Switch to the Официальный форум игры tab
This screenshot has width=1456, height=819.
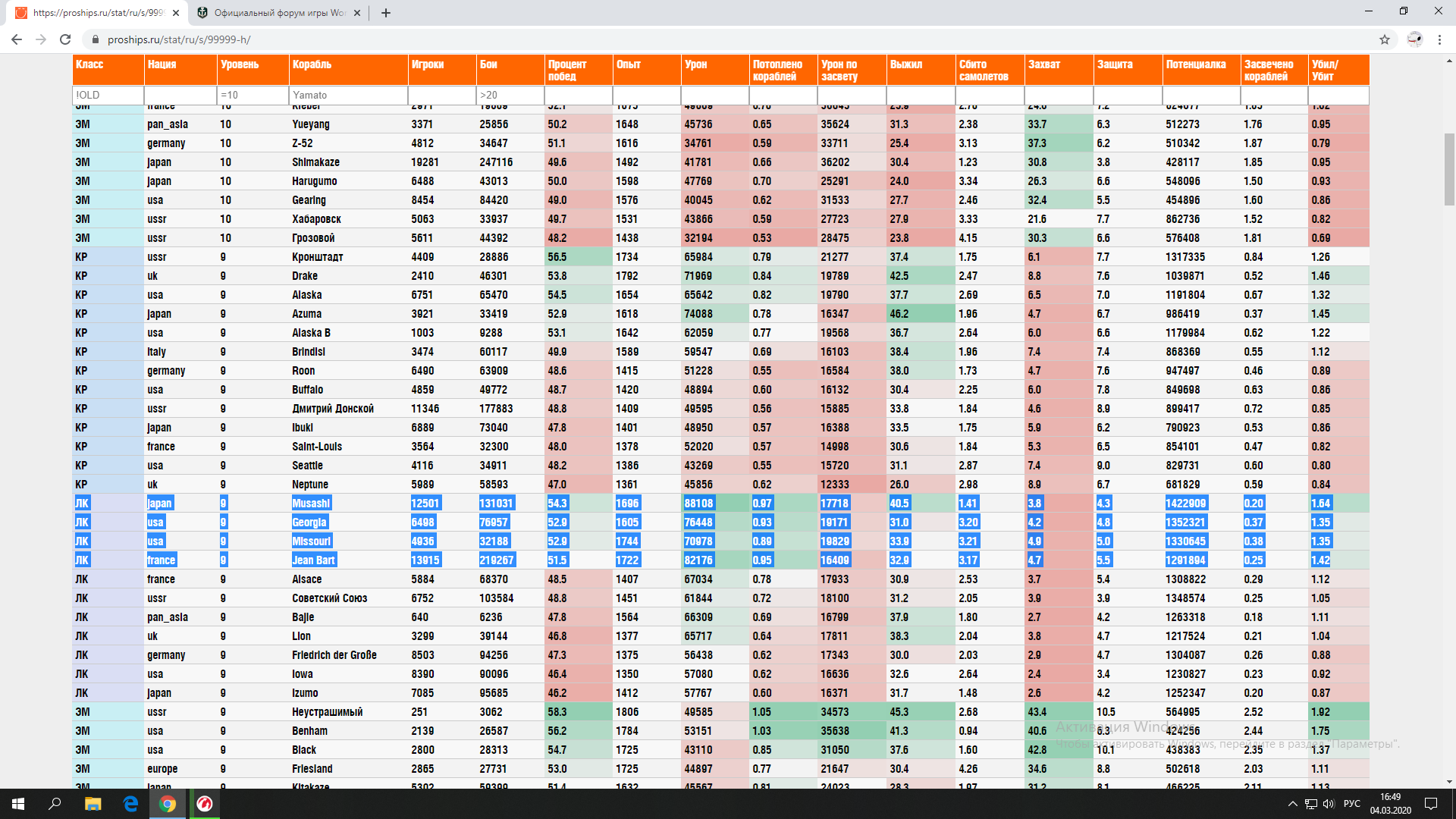281,13
